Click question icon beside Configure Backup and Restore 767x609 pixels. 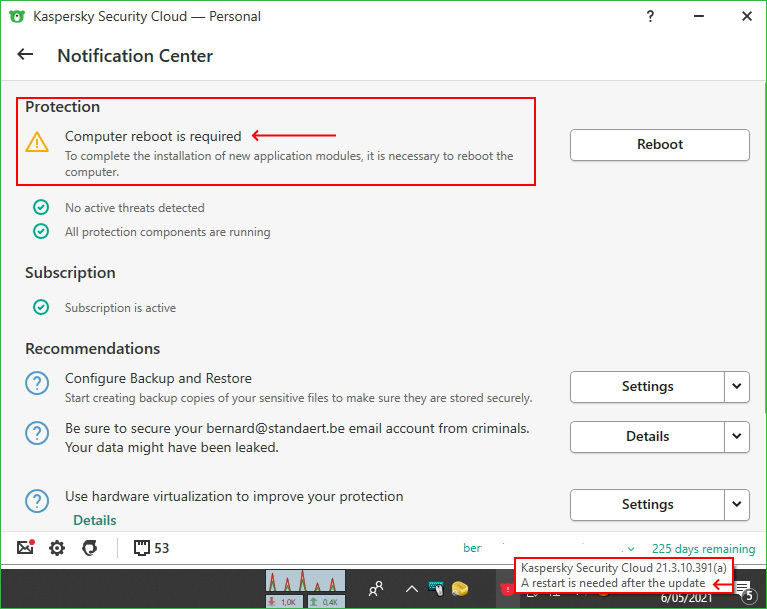coord(37,383)
